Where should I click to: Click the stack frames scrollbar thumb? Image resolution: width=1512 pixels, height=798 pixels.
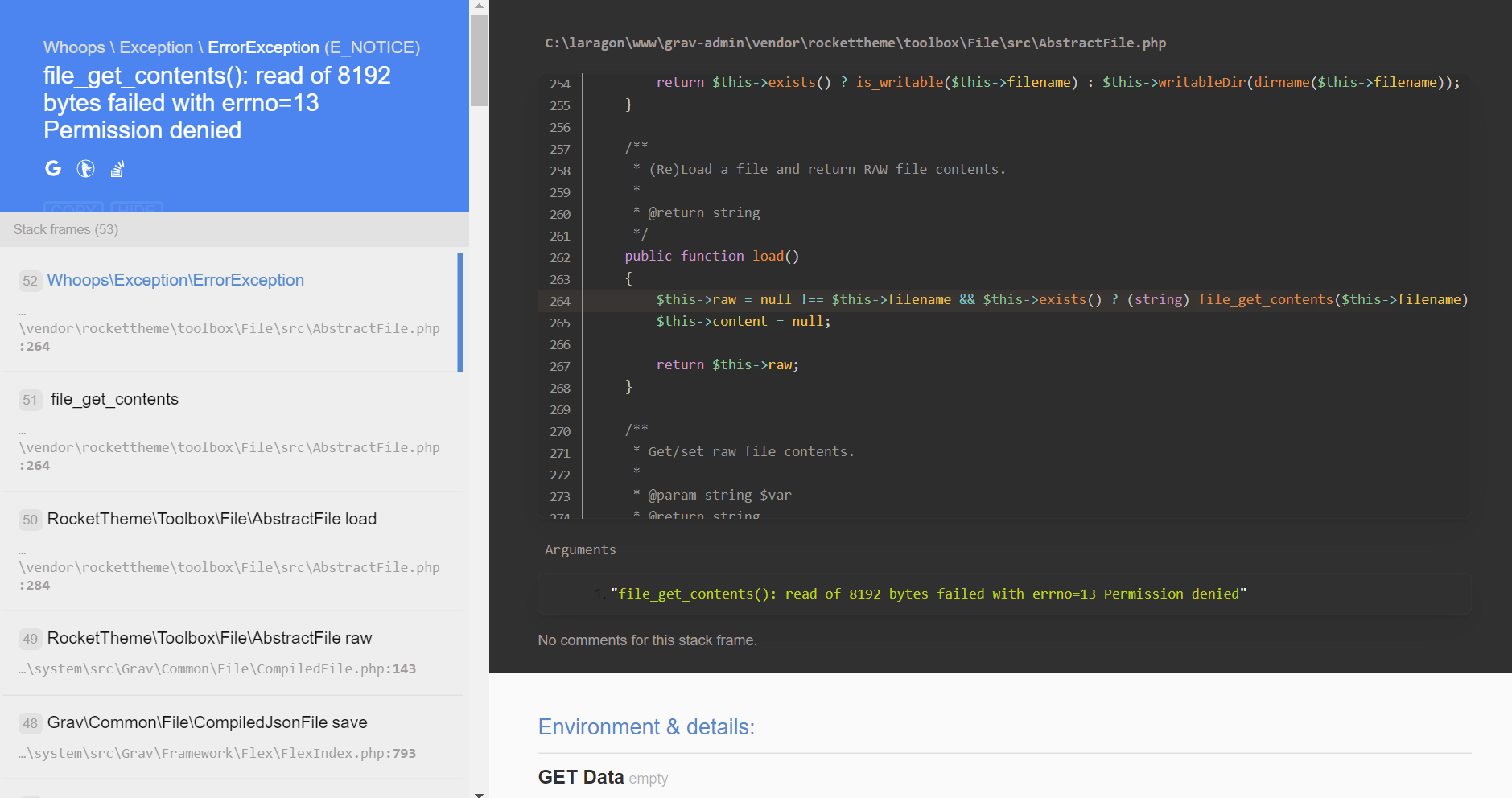pos(479,60)
